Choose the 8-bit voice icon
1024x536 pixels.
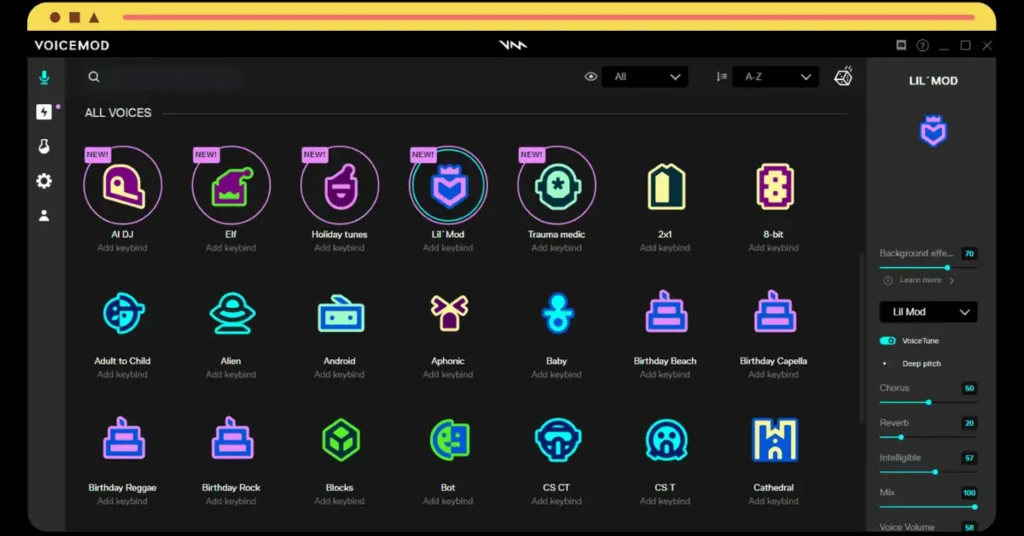click(x=774, y=186)
